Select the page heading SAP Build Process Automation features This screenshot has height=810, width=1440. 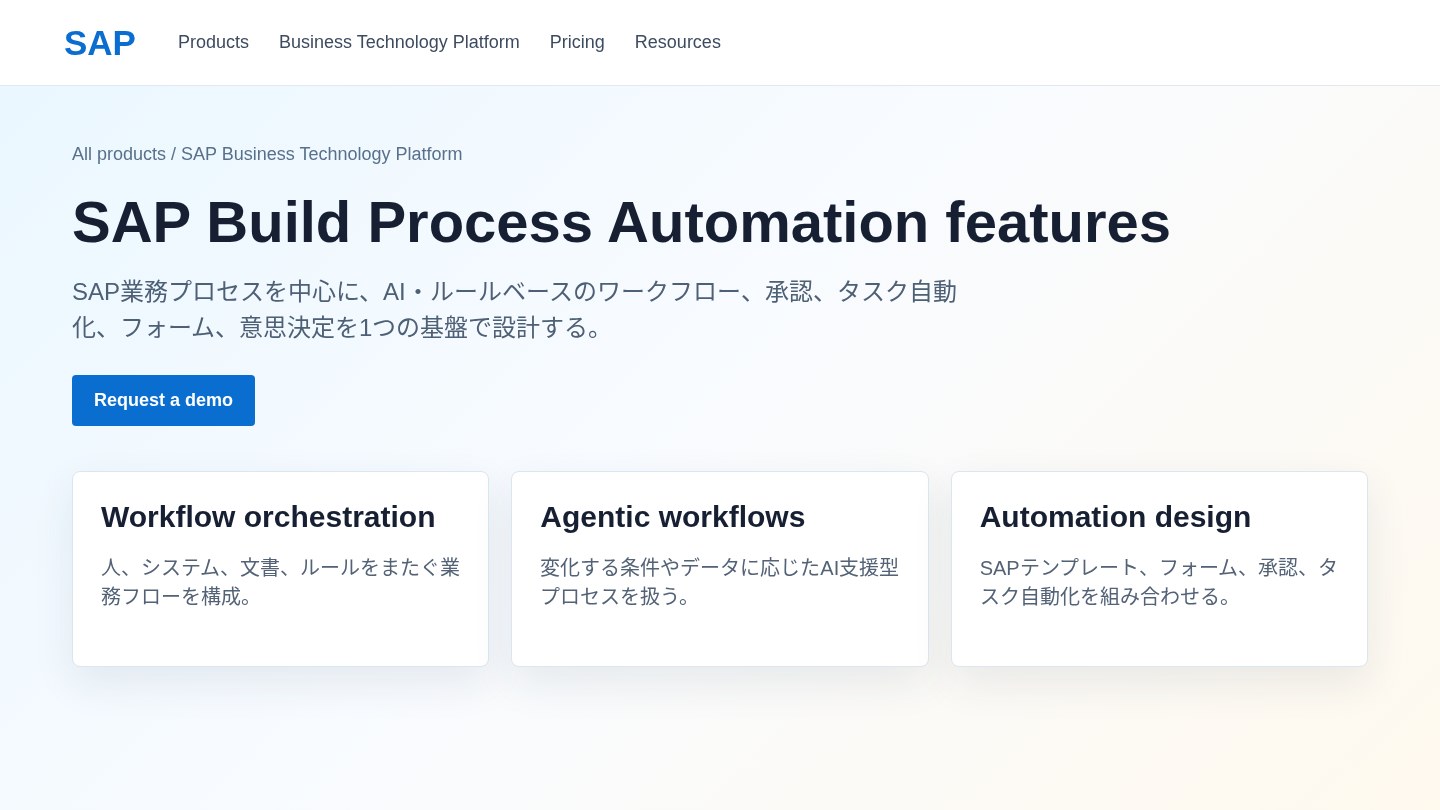[621, 221]
